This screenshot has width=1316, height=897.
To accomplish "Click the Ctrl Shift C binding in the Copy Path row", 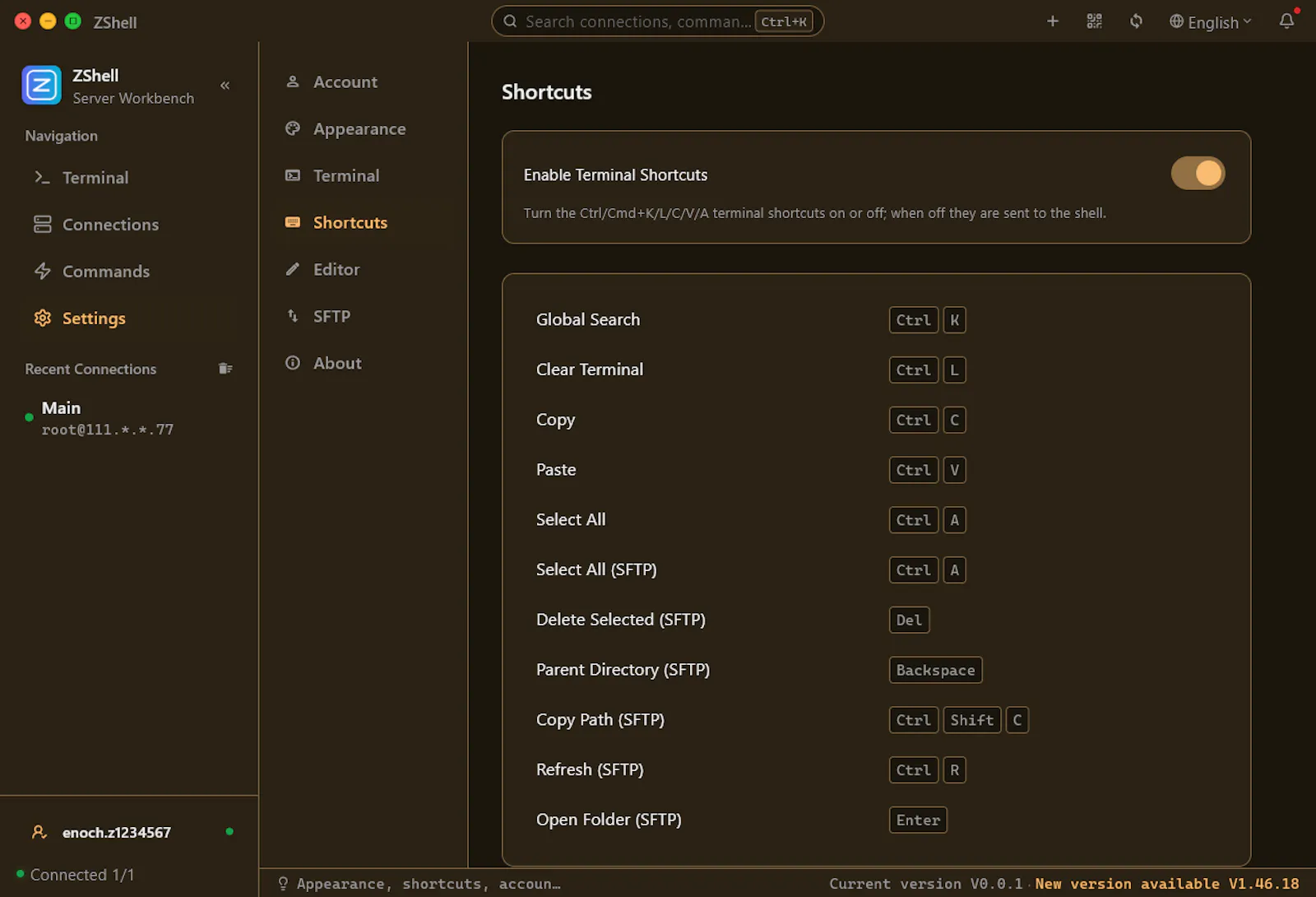I will pos(959,720).
